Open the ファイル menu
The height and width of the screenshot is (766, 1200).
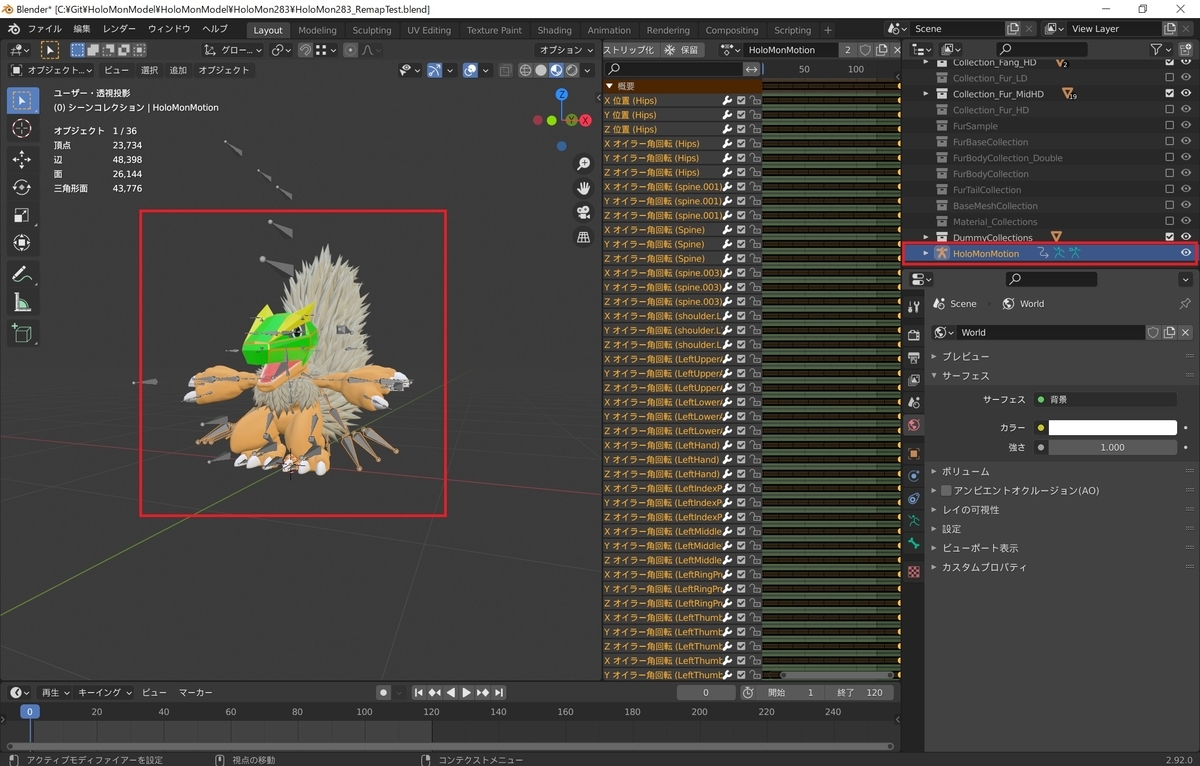point(44,29)
